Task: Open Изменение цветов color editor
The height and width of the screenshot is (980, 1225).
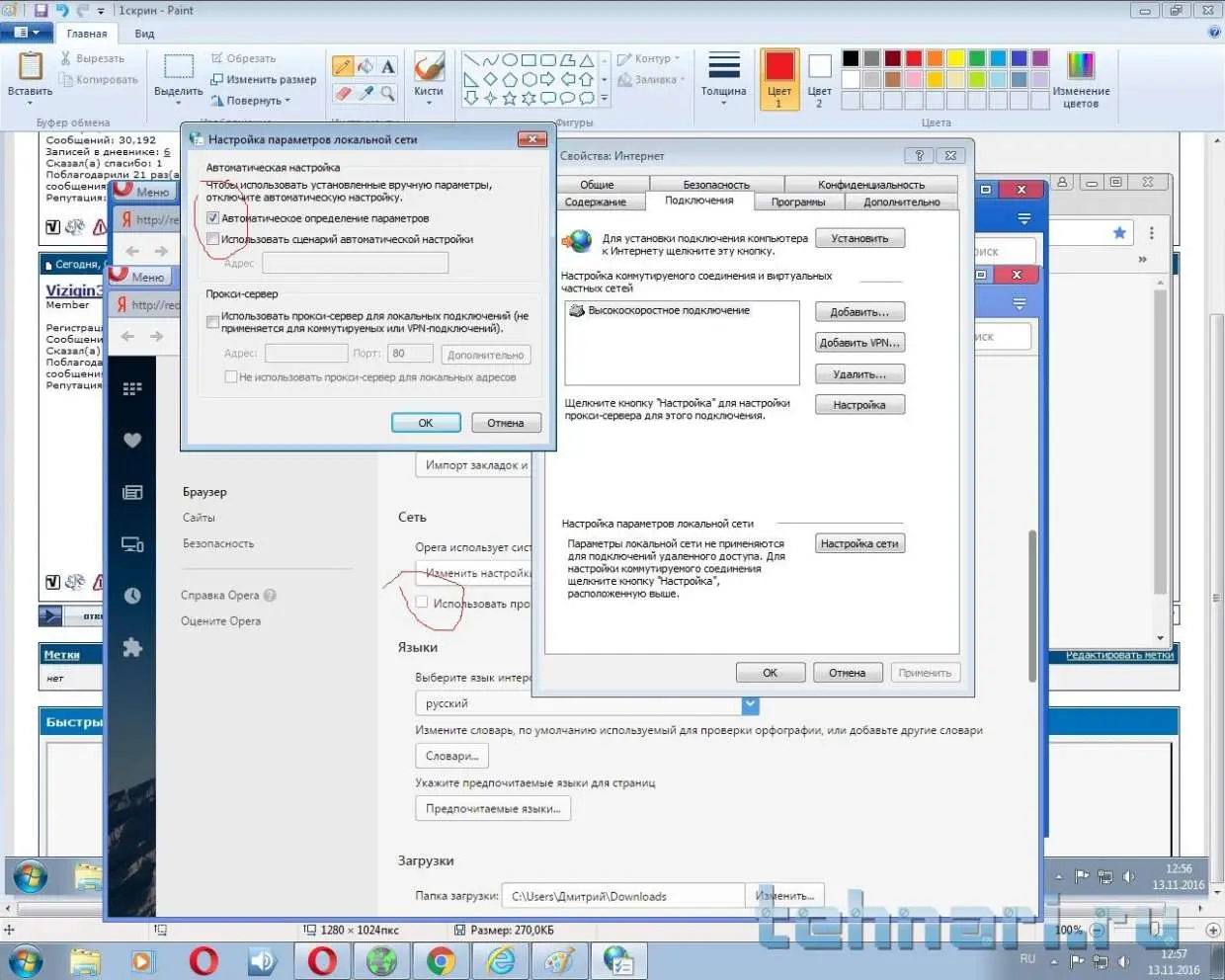Action: coord(1081,80)
